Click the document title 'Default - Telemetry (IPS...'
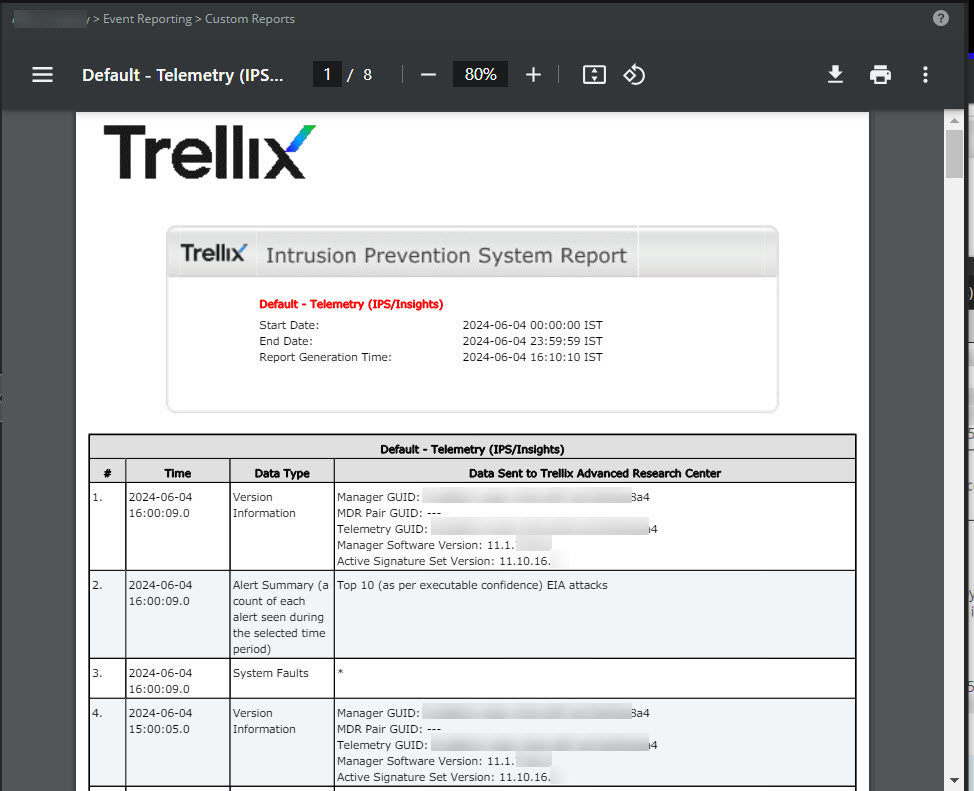The width and height of the screenshot is (974, 791). [183, 75]
